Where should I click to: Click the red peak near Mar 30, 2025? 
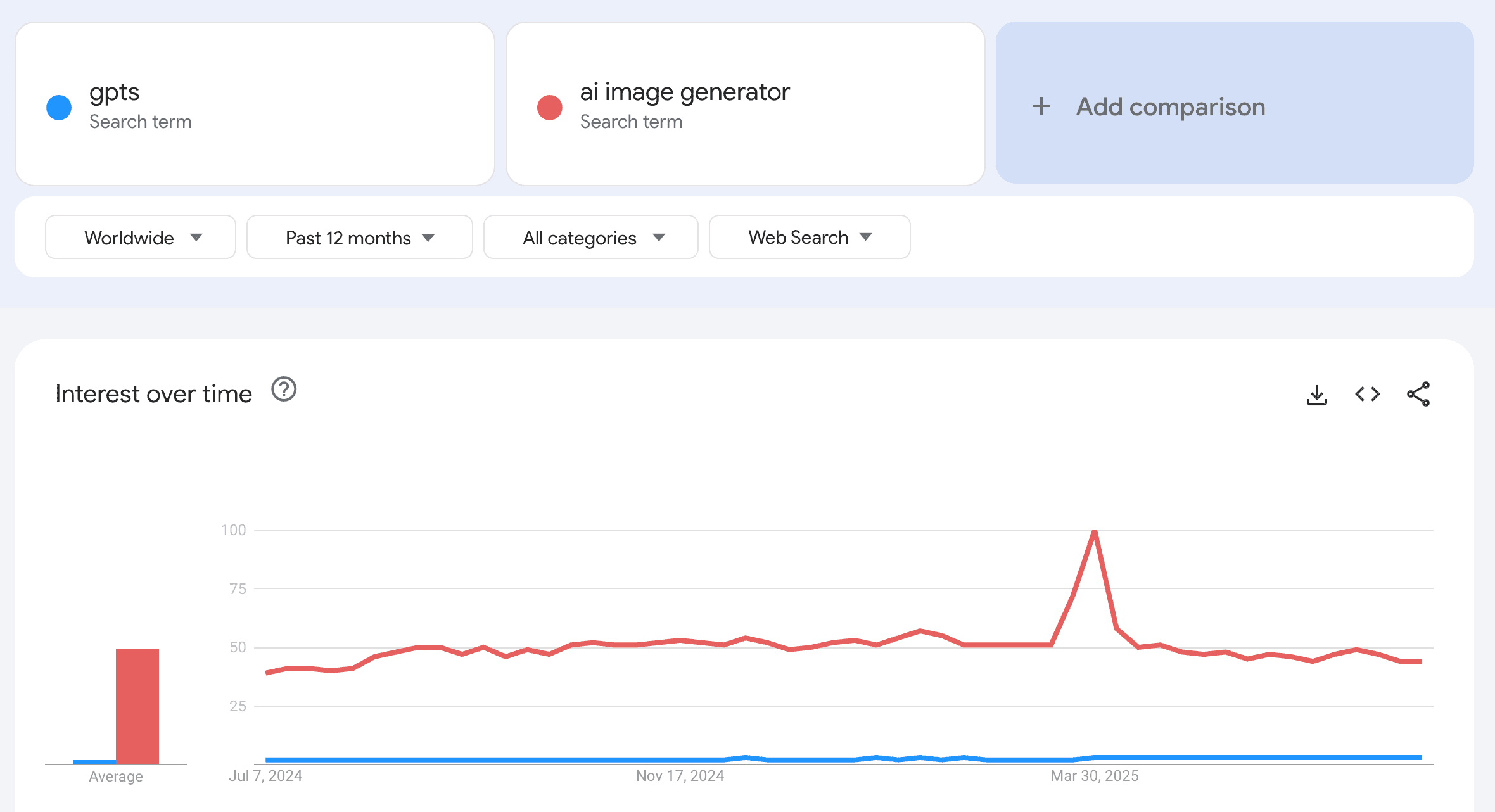1095,532
